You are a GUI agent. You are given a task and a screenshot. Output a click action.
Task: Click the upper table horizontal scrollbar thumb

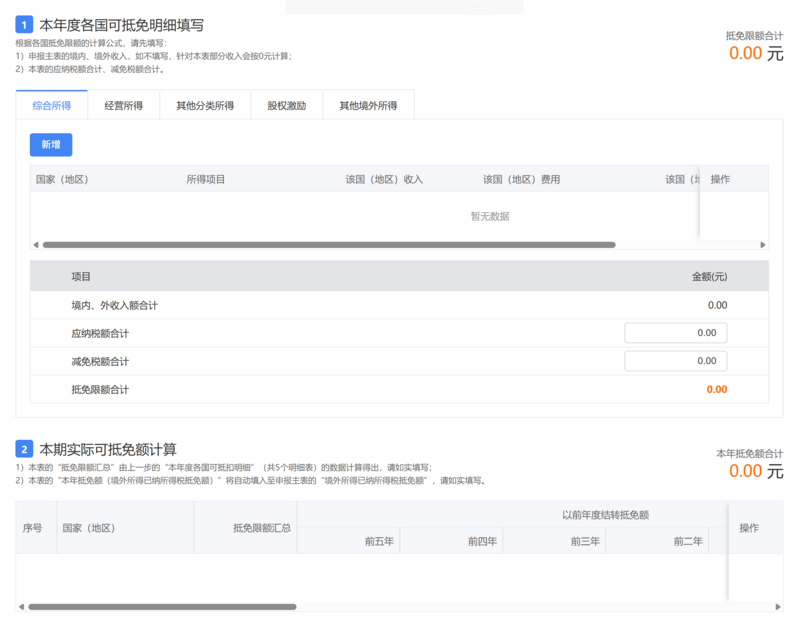click(329, 245)
